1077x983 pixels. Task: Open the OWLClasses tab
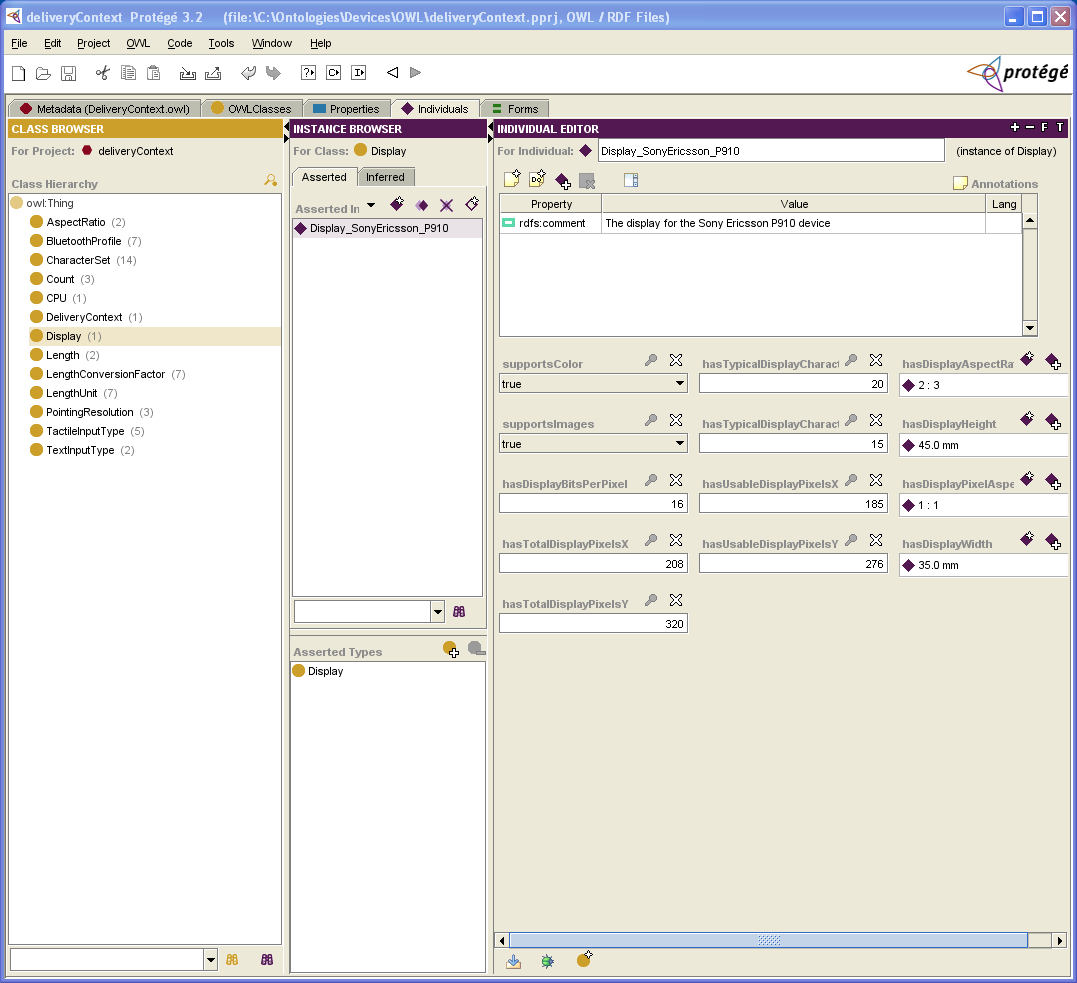pos(251,109)
